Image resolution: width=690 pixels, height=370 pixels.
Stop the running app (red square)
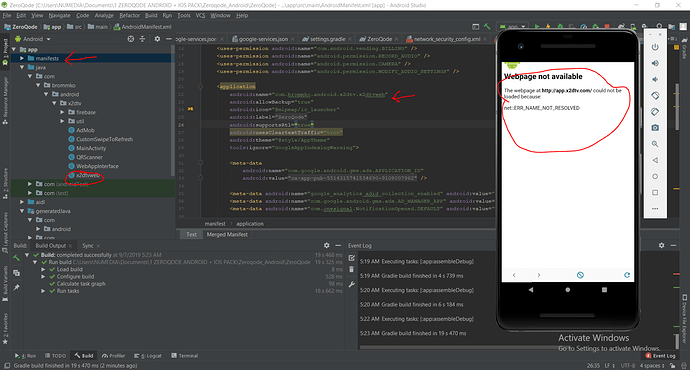607,27
